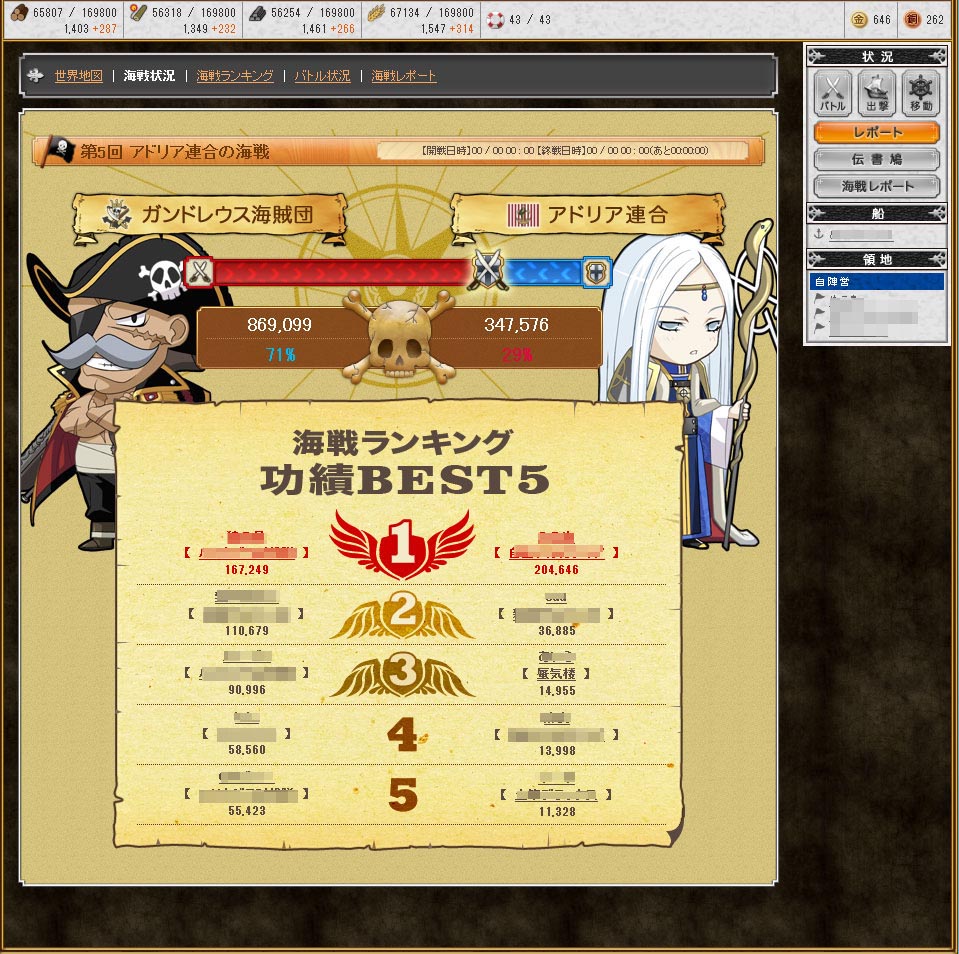Click the 出撃 ship icon
The image size is (959, 954).
[876, 93]
